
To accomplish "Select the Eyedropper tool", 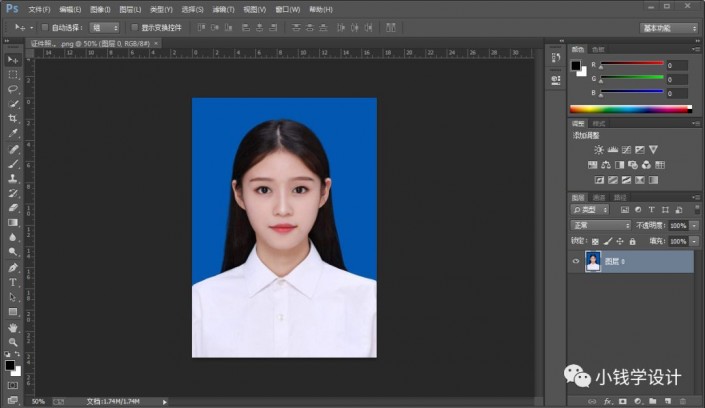I will tap(13, 133).
